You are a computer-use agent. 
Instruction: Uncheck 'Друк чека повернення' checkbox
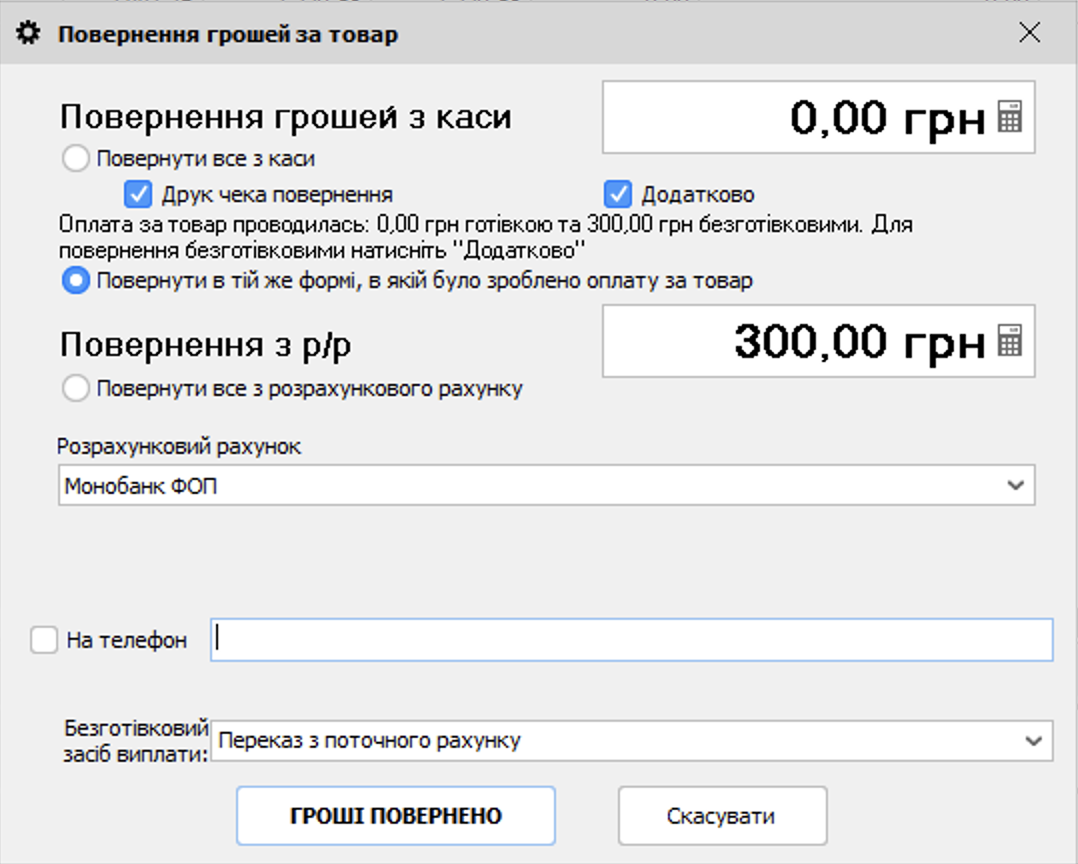tap(138, 195)
